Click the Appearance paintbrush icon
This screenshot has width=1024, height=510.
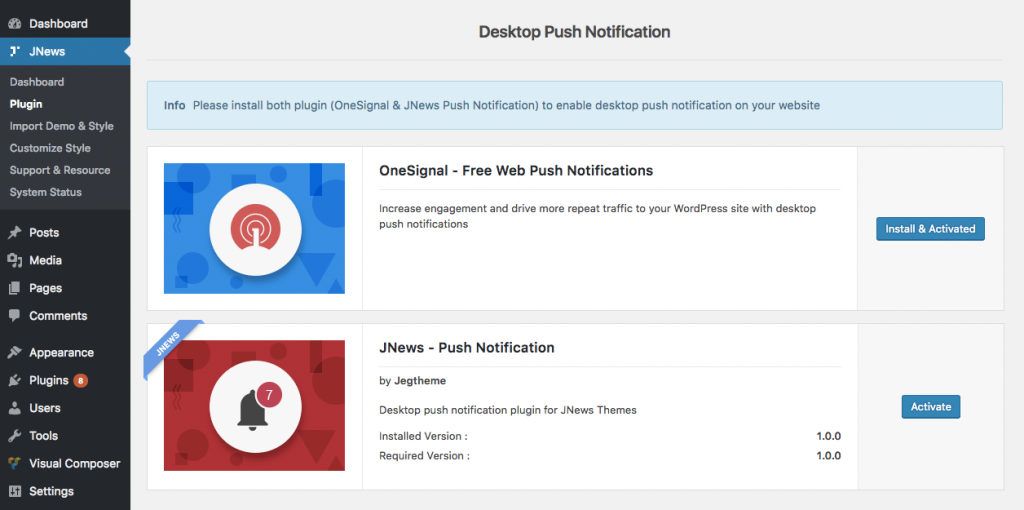[x=14, y=353]
